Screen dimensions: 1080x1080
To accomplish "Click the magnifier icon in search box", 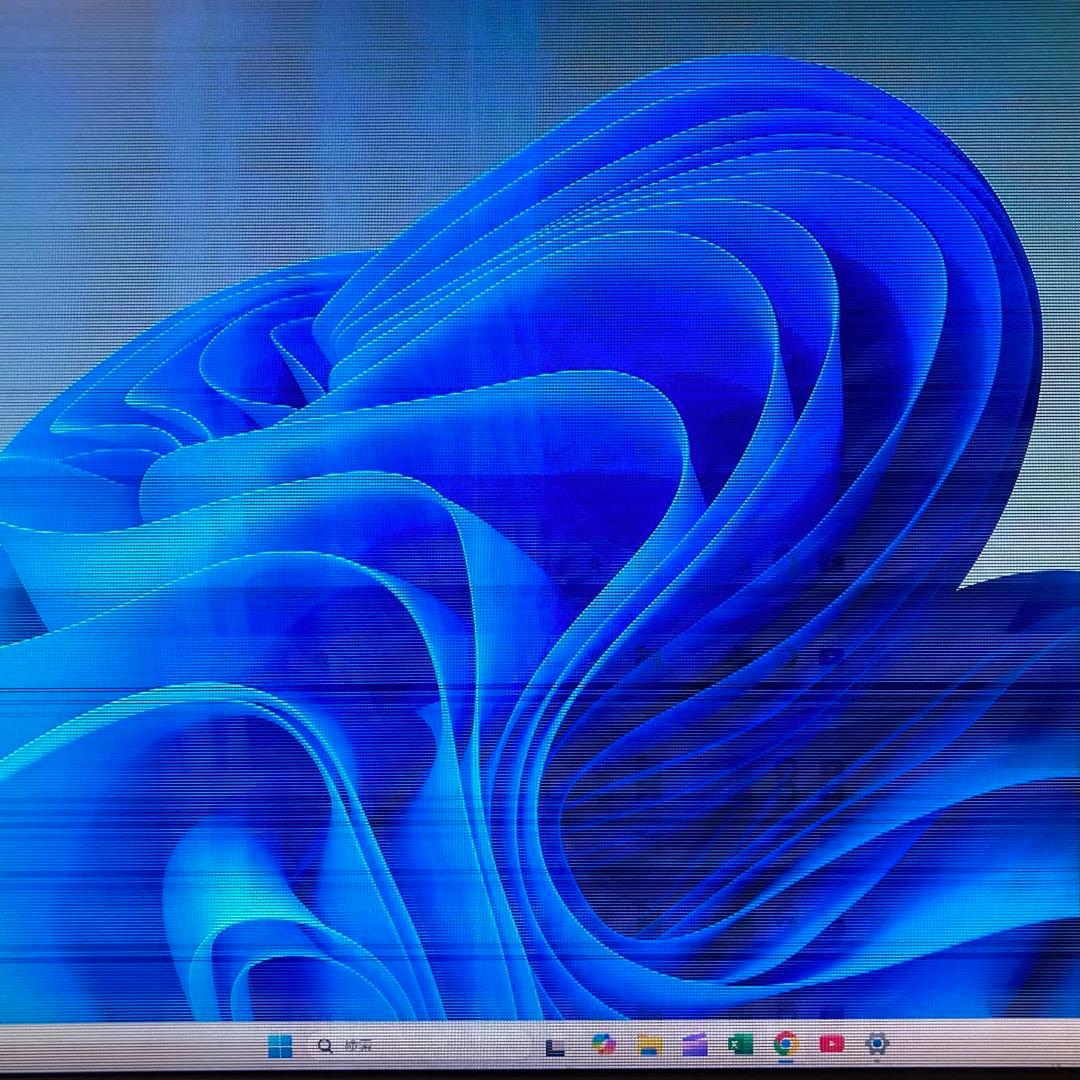I will (325, 1046).
